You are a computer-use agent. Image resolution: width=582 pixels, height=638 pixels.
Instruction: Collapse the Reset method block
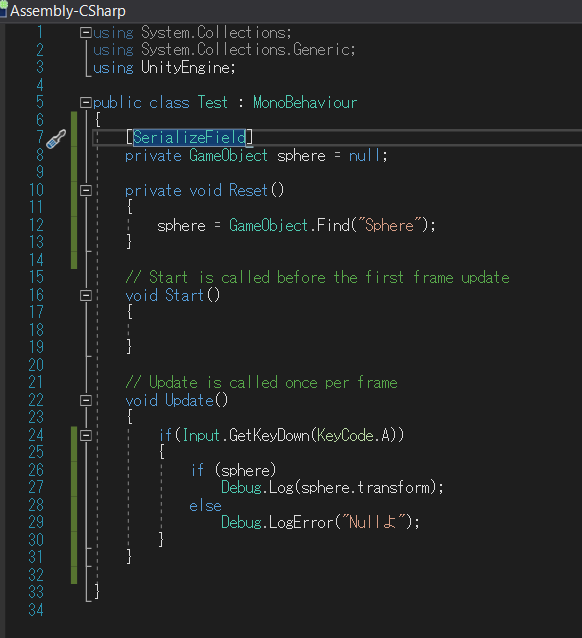85,190
